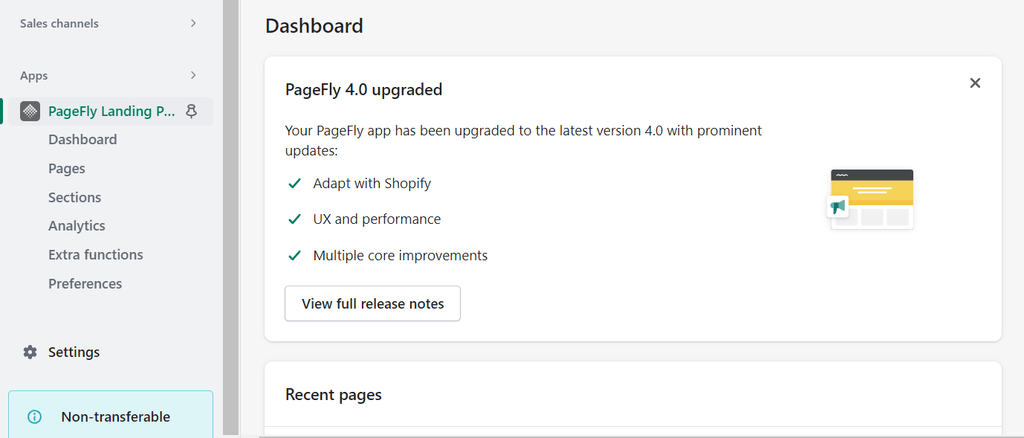The width and height of the screenshot is (1024, 438).
Task: Open the PageFly Landing Page app
Action: pyautogui.click(x=112, y=111)
